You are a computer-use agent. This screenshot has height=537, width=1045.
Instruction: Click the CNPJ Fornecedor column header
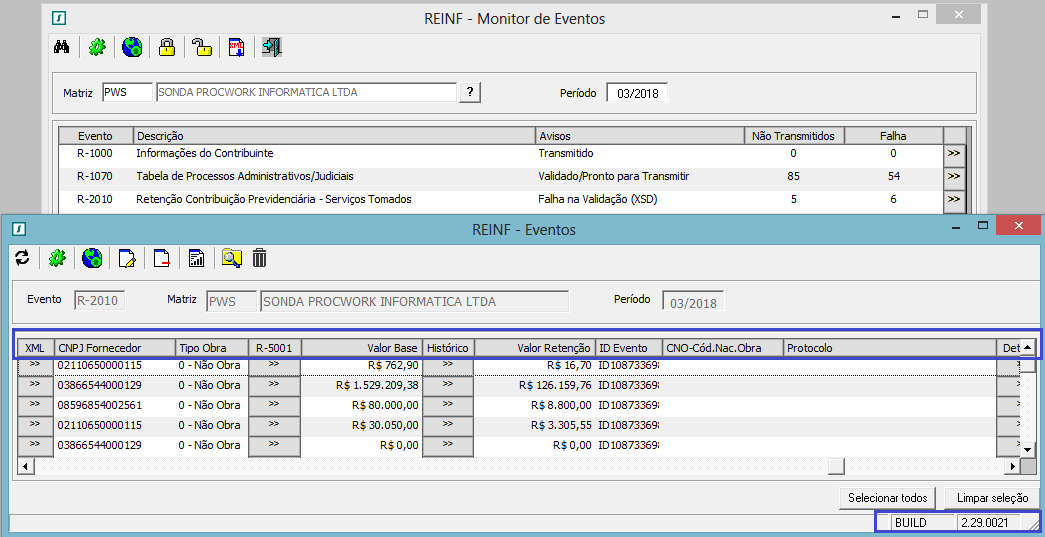pos(115,348)
